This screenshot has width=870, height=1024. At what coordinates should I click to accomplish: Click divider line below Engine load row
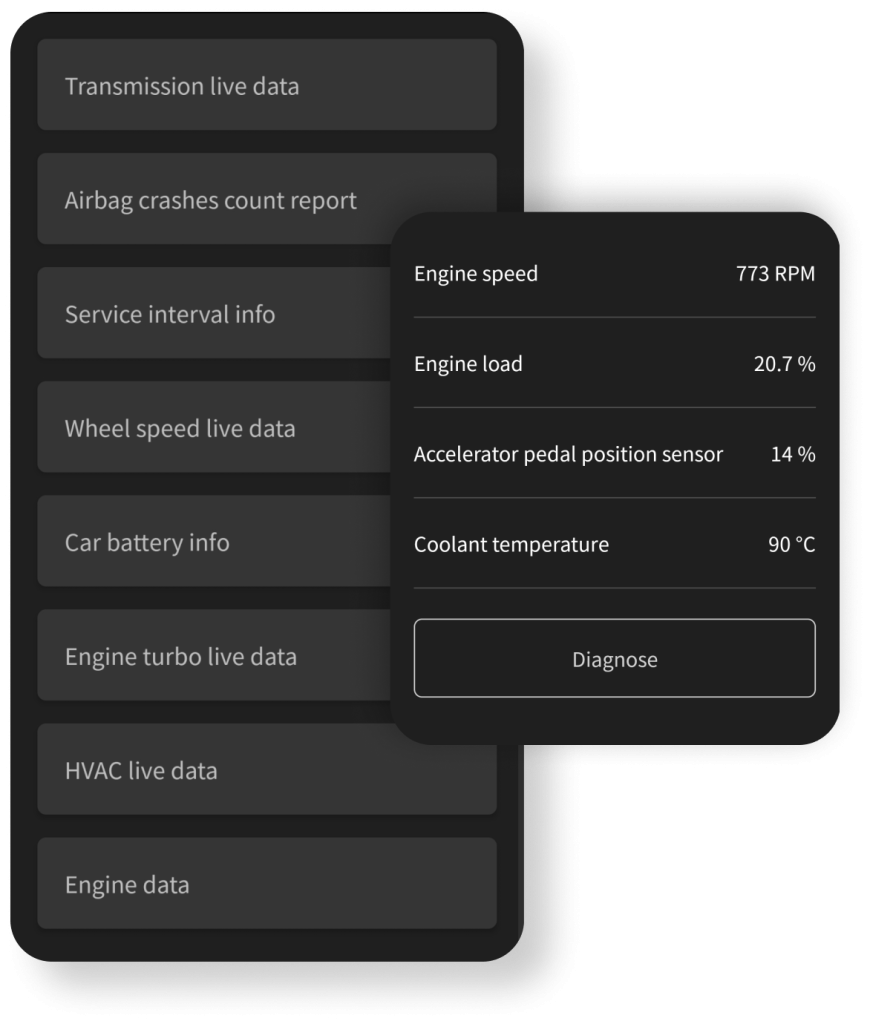[x=614, y=408]
